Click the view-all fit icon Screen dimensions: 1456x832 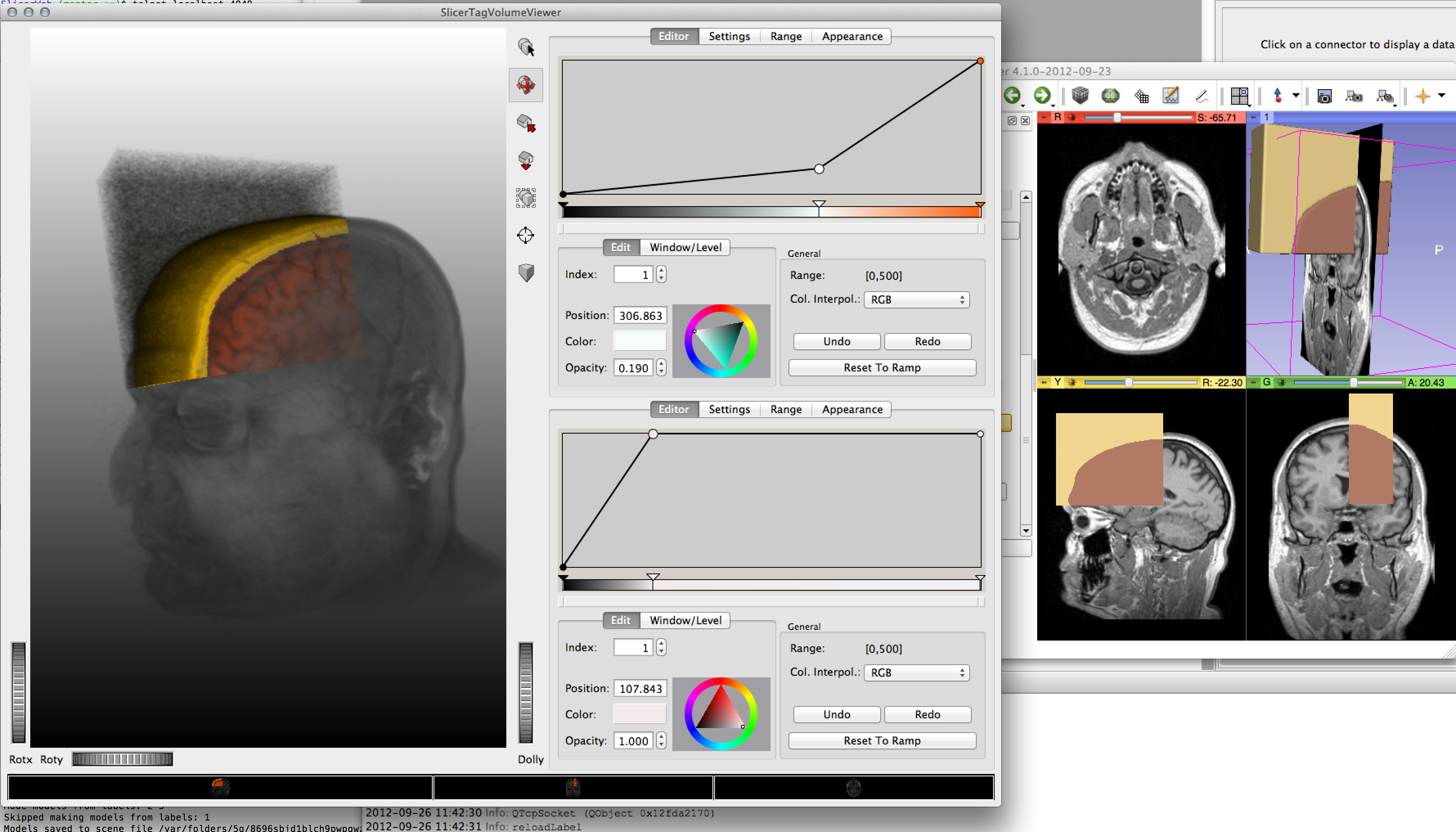click(526, 198)
